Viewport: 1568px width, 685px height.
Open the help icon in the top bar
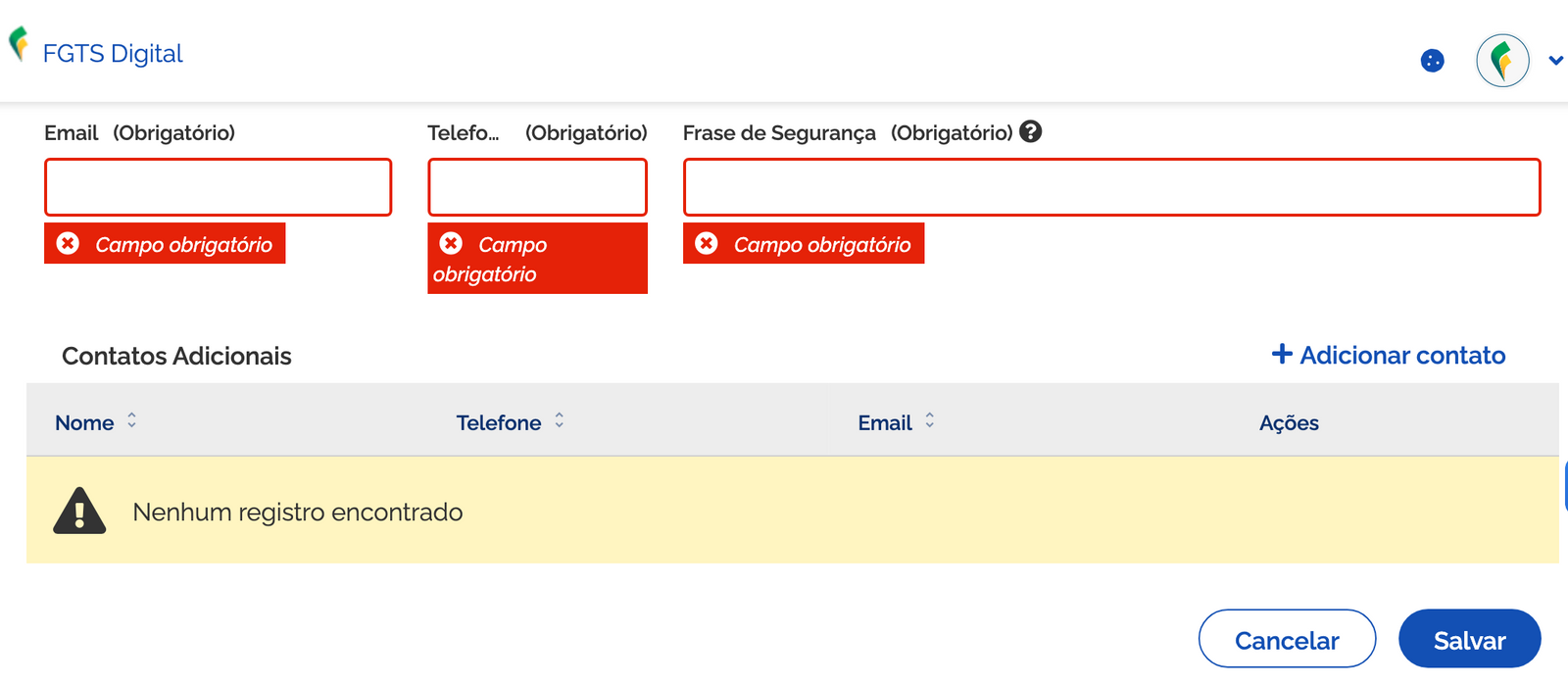1433,60
